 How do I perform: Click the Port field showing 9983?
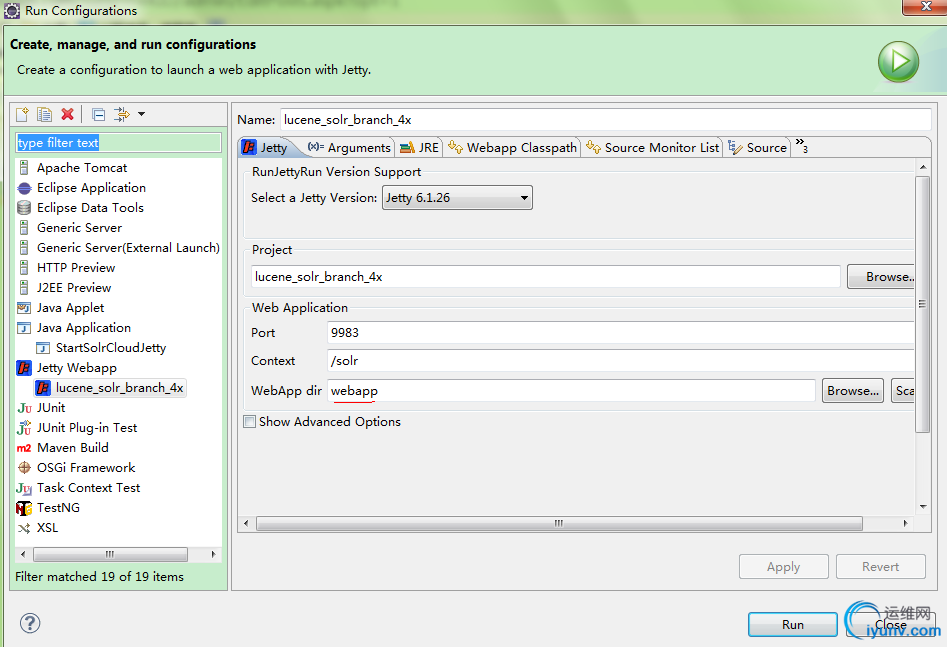tap(621, 333)
